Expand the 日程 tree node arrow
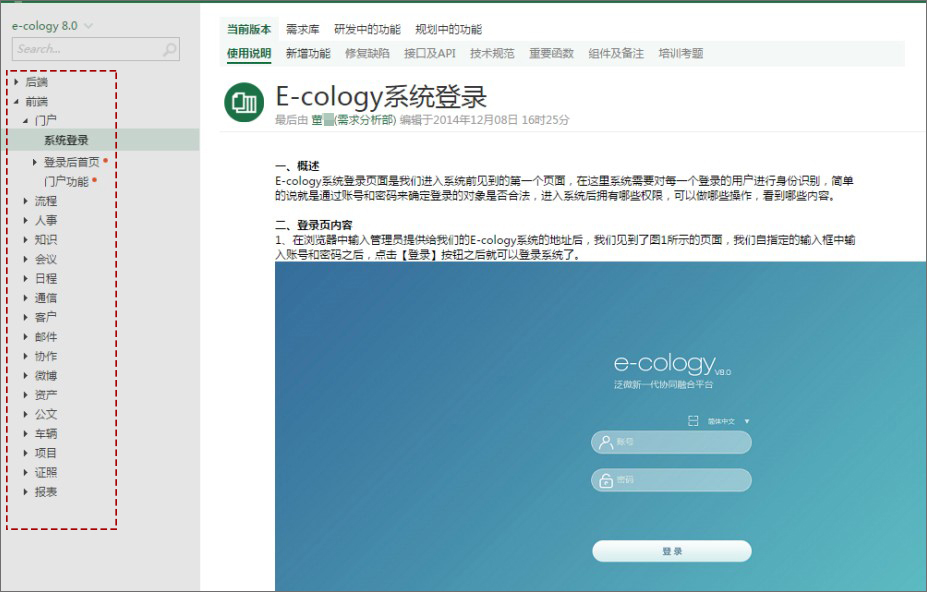The image size is (927, 592). pyautogui.click(x=25, y=279)
